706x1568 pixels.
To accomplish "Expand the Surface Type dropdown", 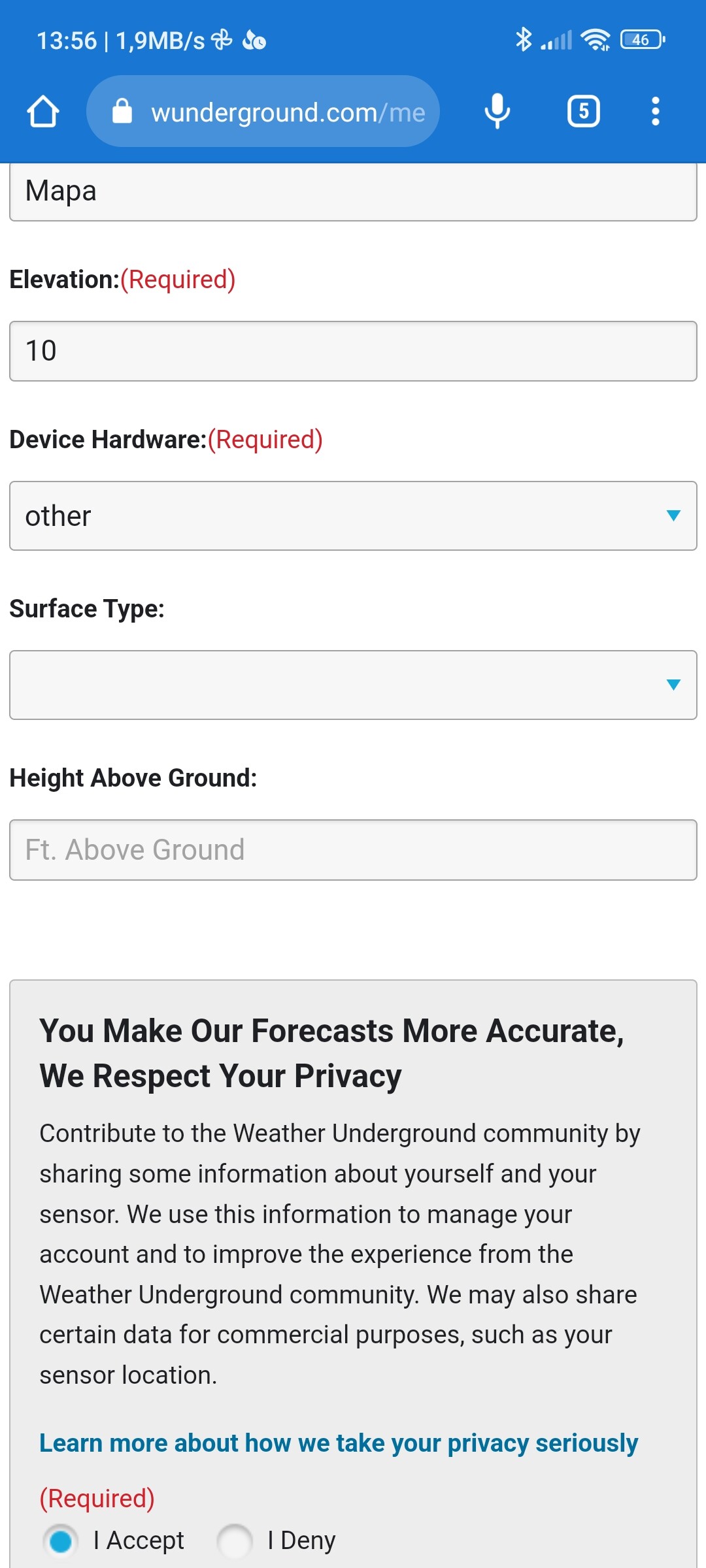I will [353, 685].
